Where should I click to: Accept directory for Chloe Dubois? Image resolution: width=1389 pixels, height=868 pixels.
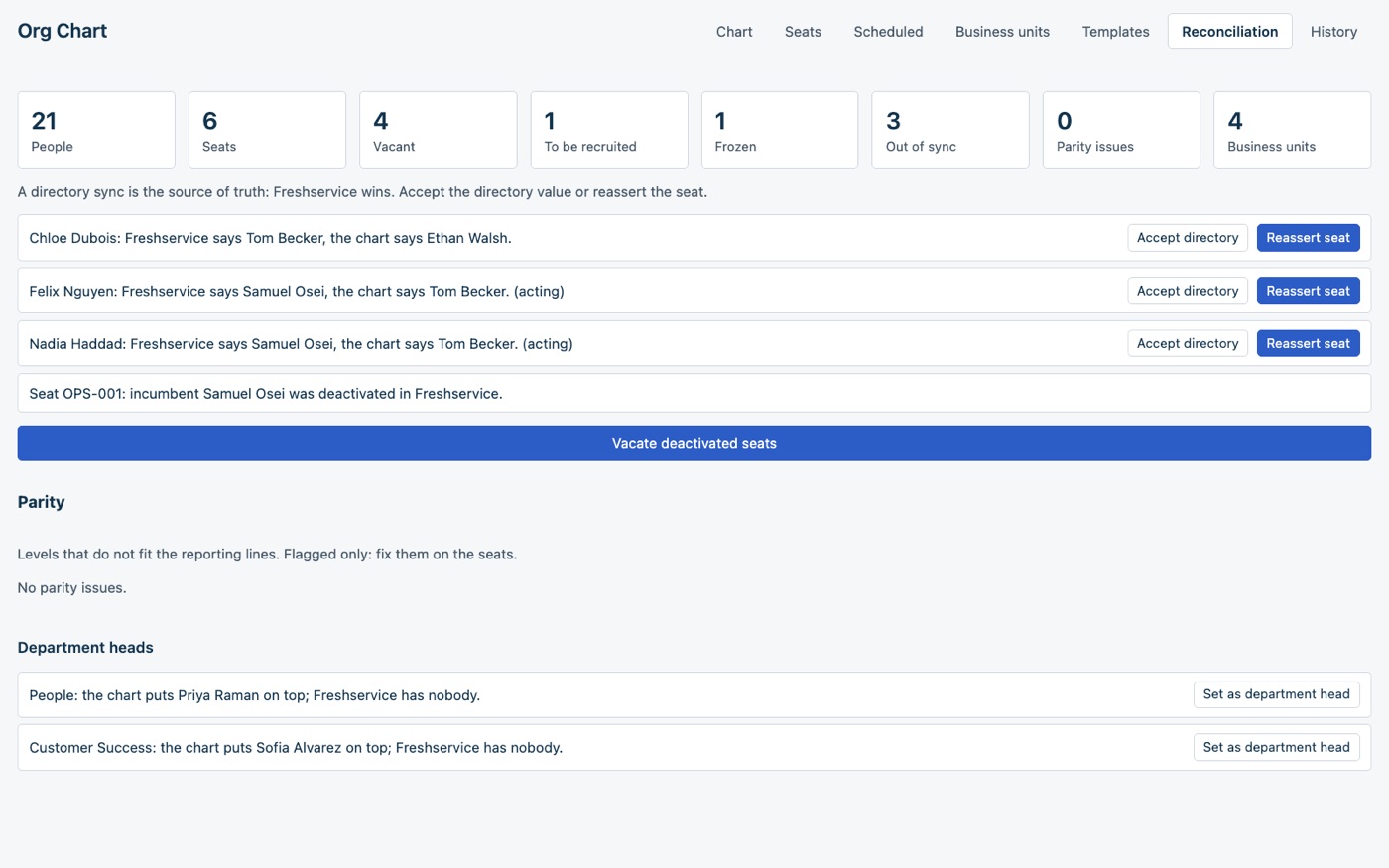[1188, 238]
